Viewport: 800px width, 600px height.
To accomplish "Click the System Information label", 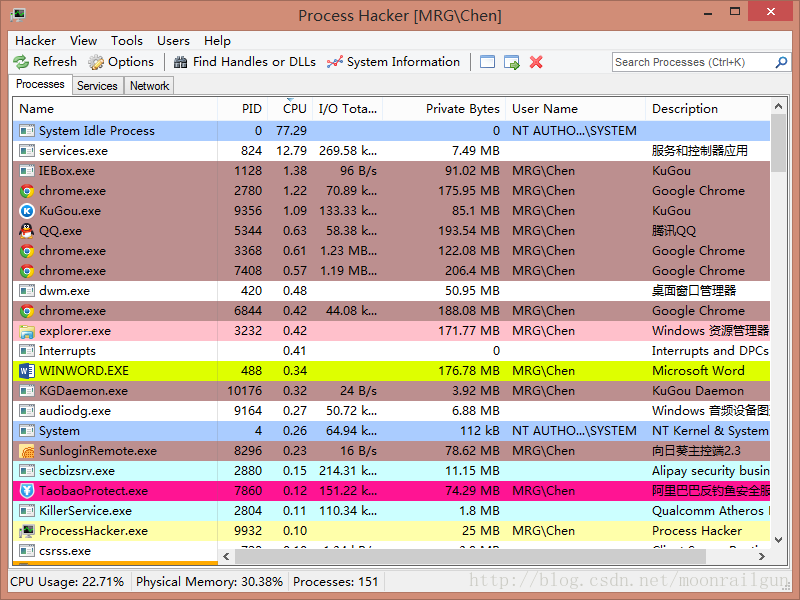I will pyautogui.click(x=403, y=62).
